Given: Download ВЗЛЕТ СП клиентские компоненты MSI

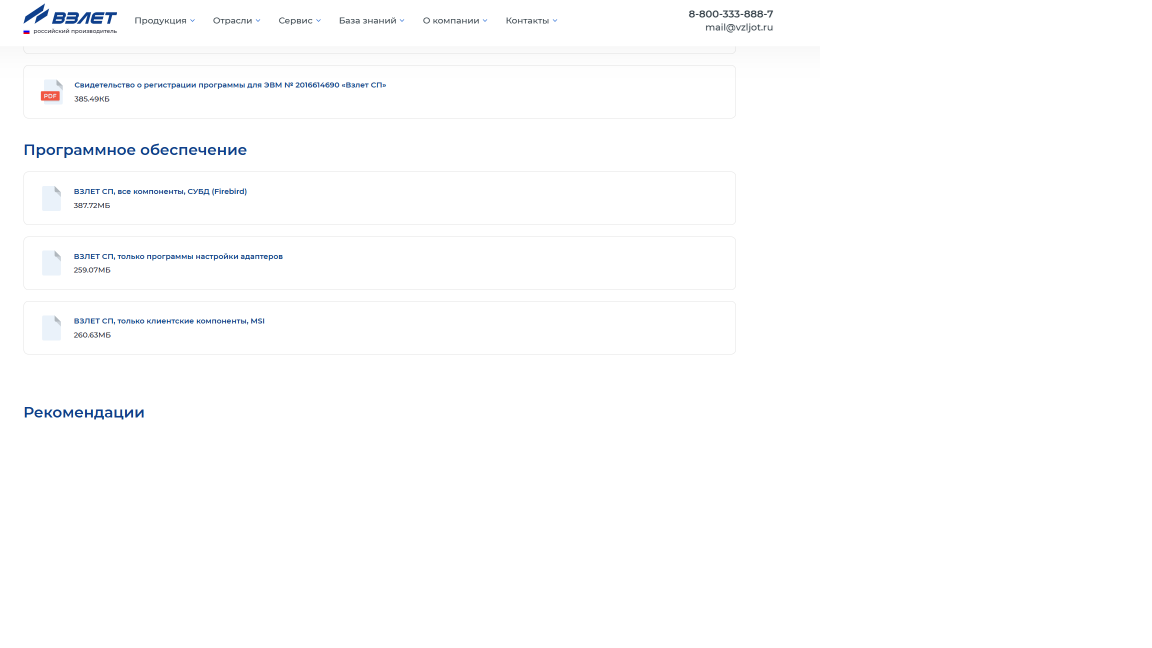Looking at the screenshot, I should click(169, 321).
